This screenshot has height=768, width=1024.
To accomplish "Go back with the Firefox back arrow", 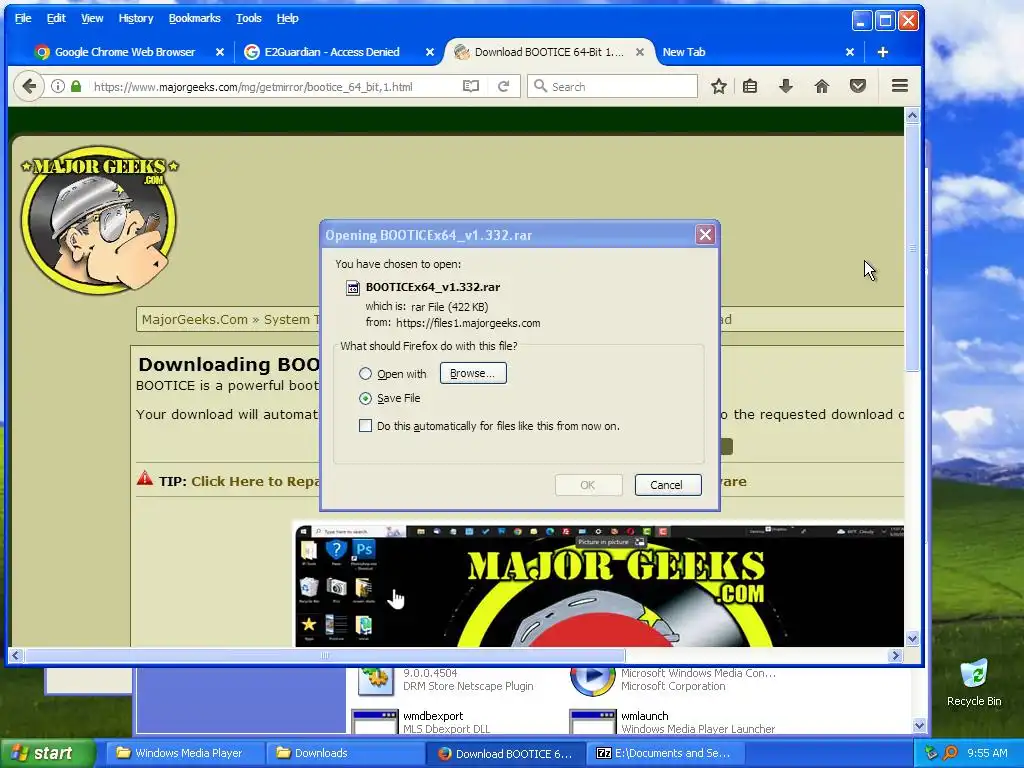I will click(x=29, y=86).
